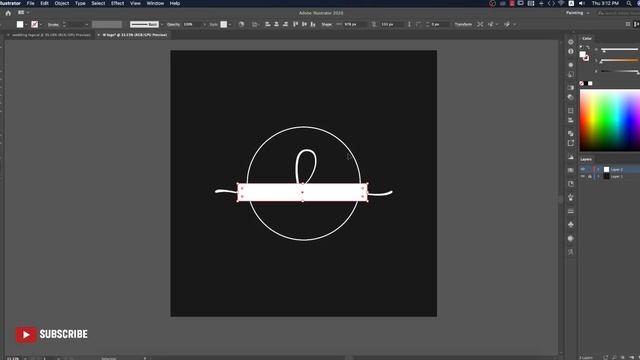The image size is (640, 360).
Task: Close the W logo document tab
Action: 98,35
